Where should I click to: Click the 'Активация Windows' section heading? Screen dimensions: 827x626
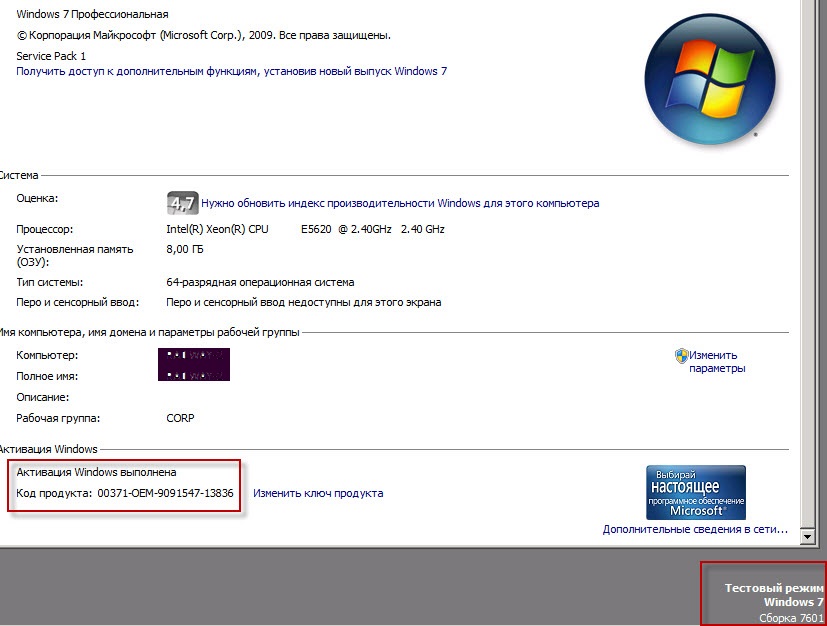pyautogui.click(x=49, y=449)
